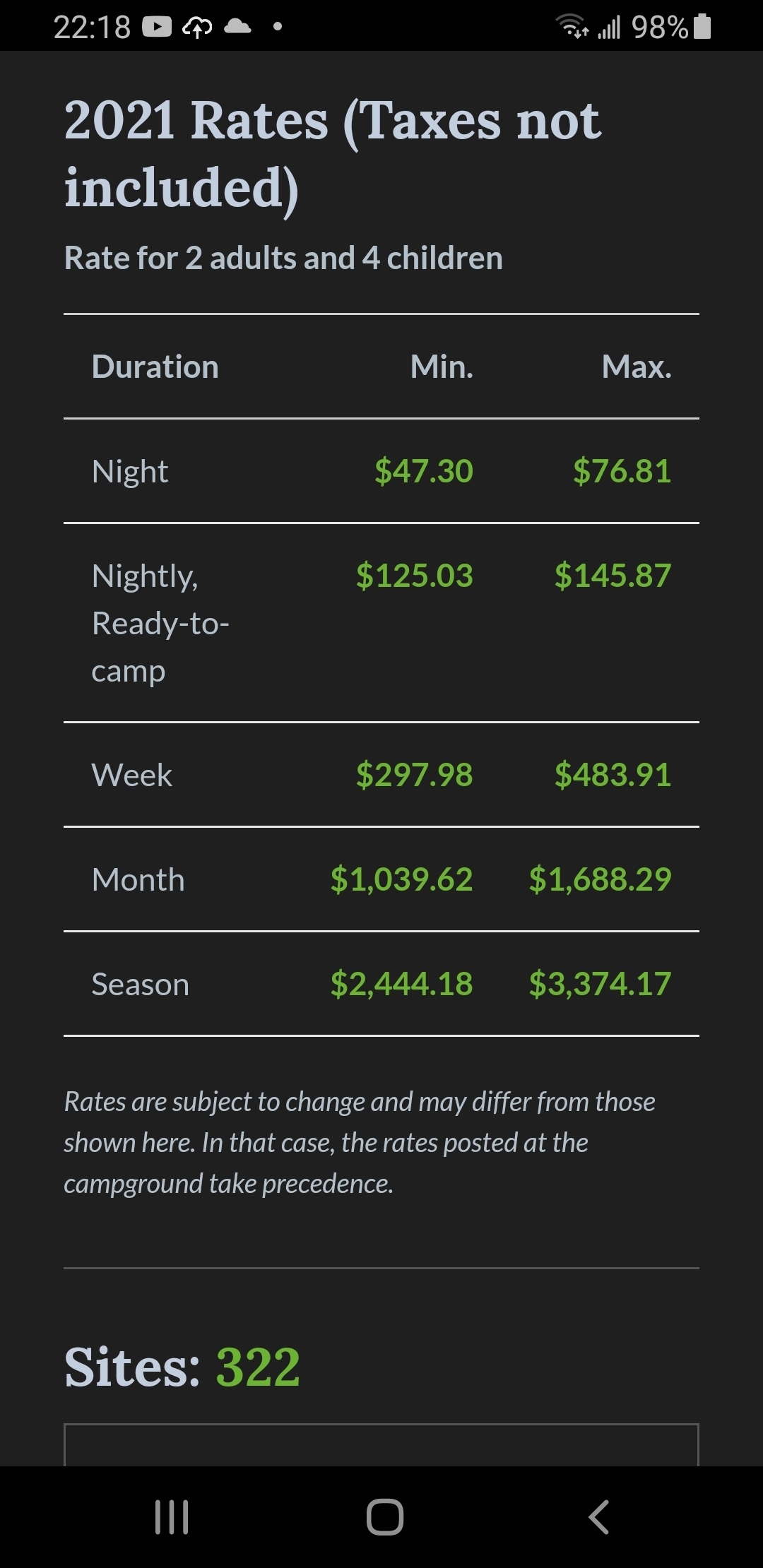Tap the Ready-to-camp minimum rate $125.03

414,576
